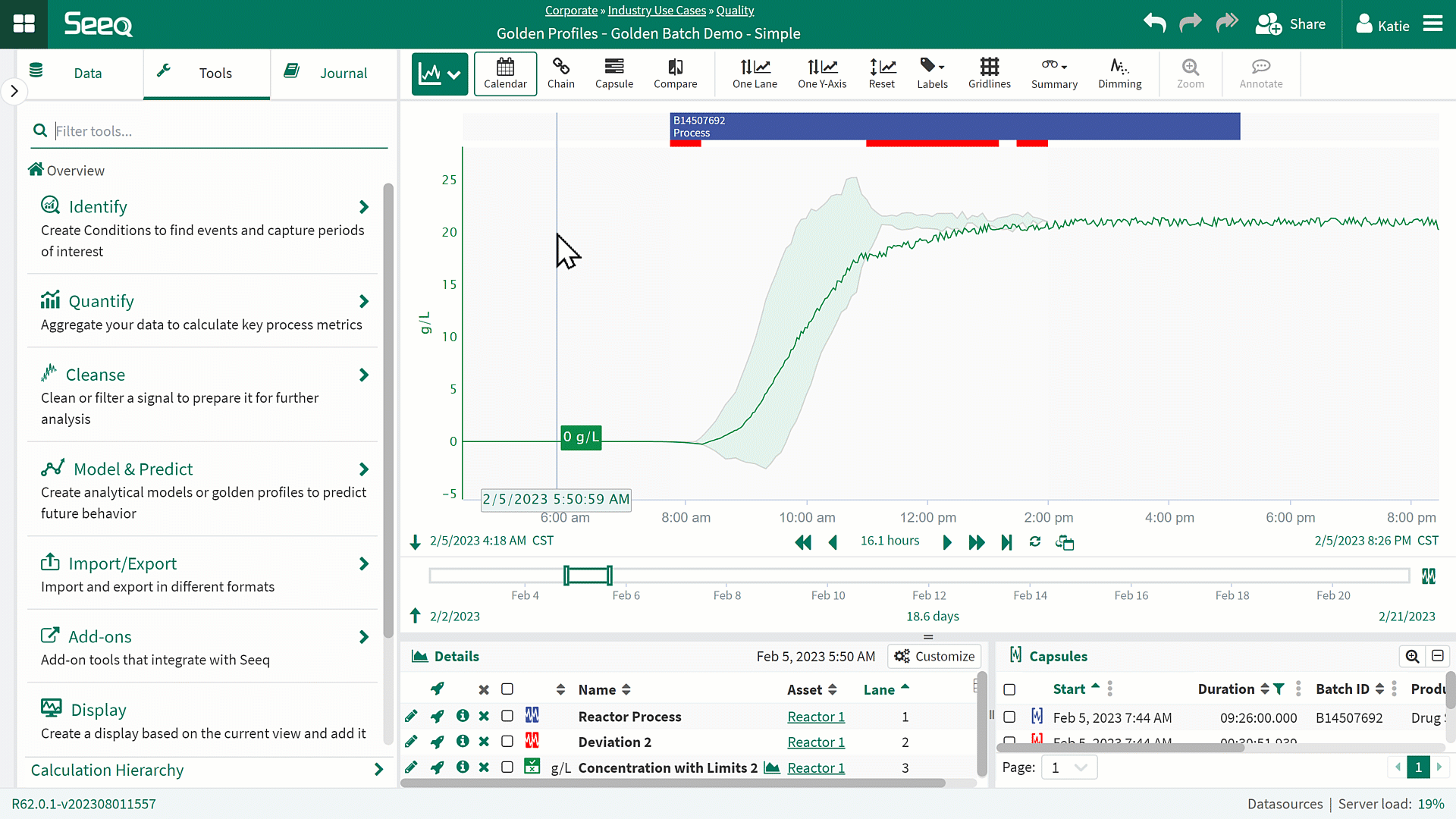Click the investigate range slider handle
The width and height of the screenshot is (1456, 819).
[588, 576]
